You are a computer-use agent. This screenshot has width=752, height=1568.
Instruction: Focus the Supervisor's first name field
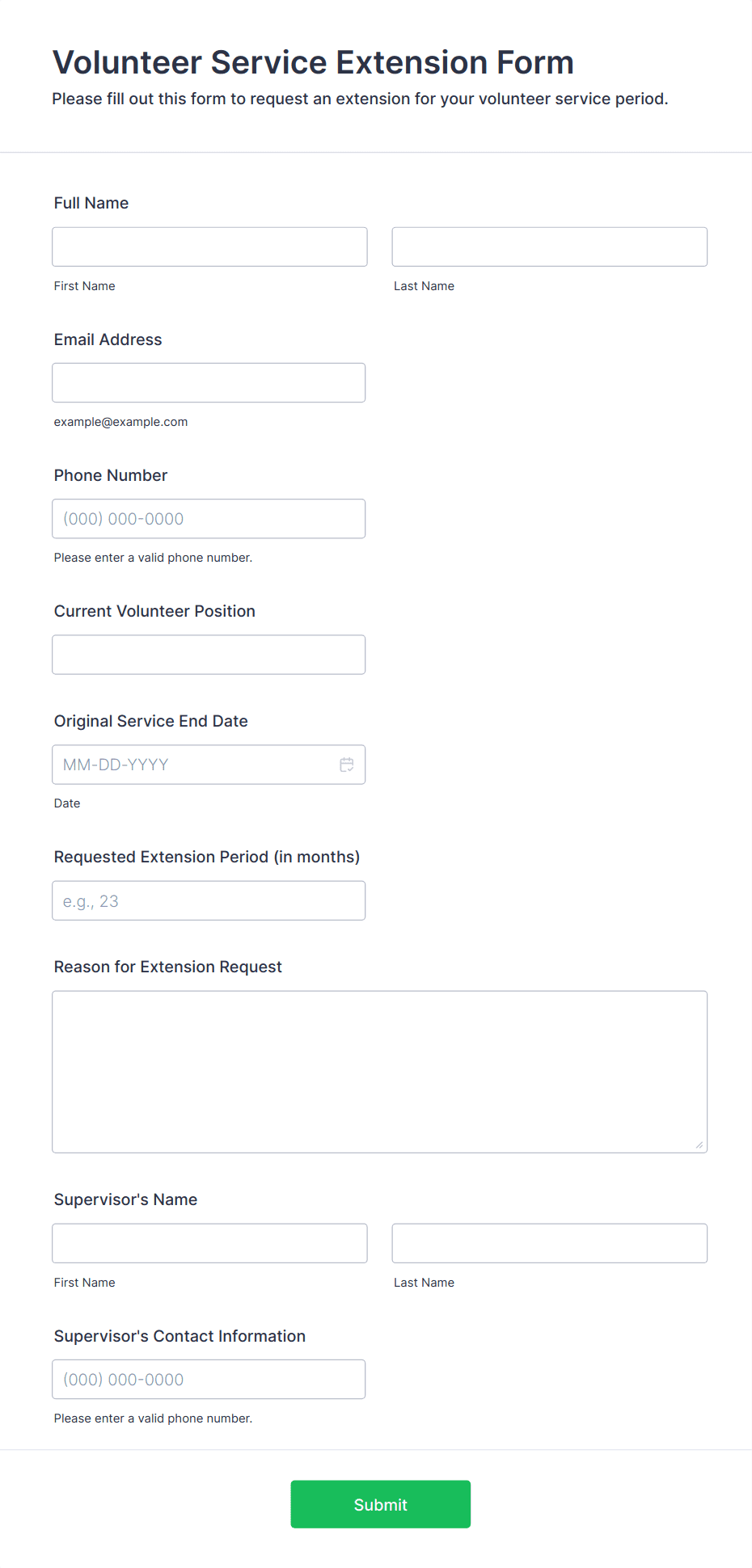click(209, 1243)
